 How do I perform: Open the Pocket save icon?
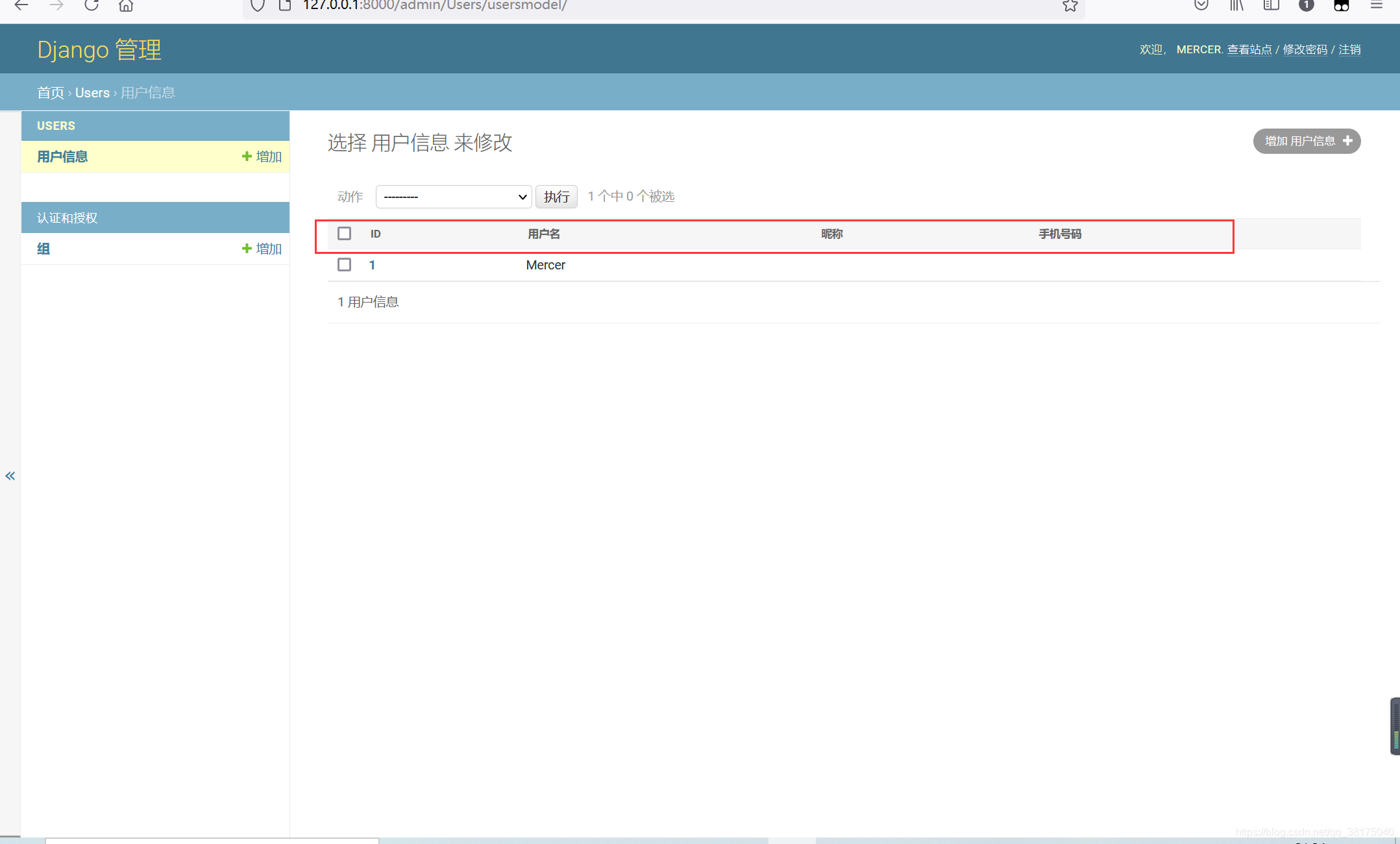1201,5
